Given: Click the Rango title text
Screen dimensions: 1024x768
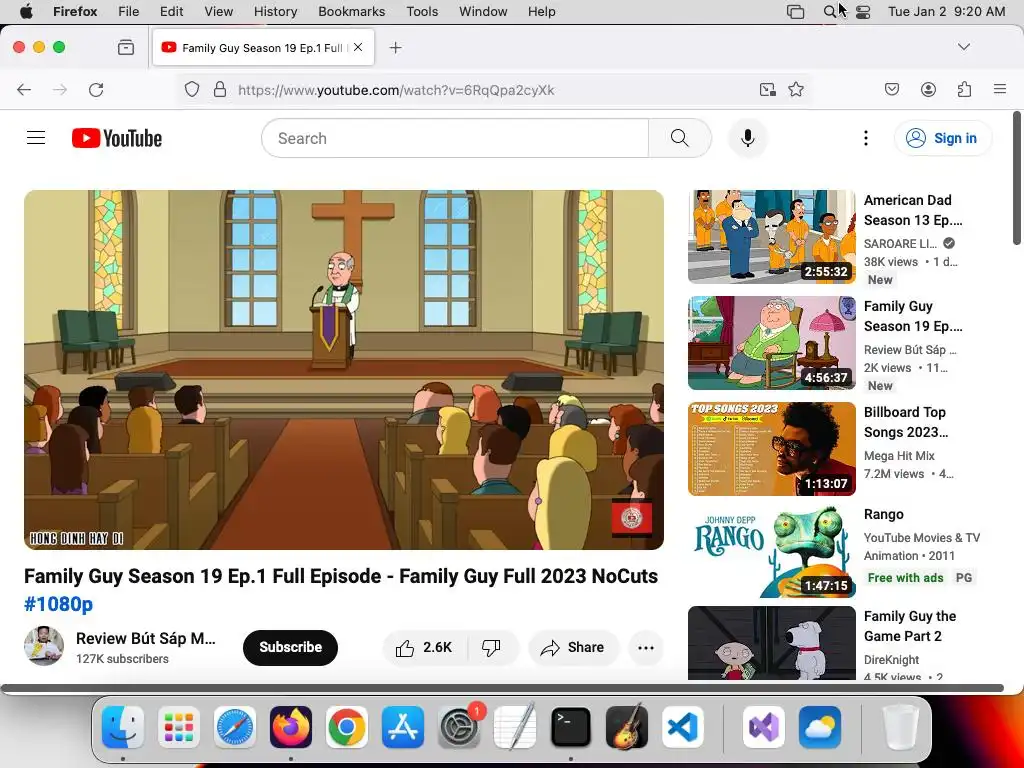Looking at the screenshot, I should click(884, 514).
